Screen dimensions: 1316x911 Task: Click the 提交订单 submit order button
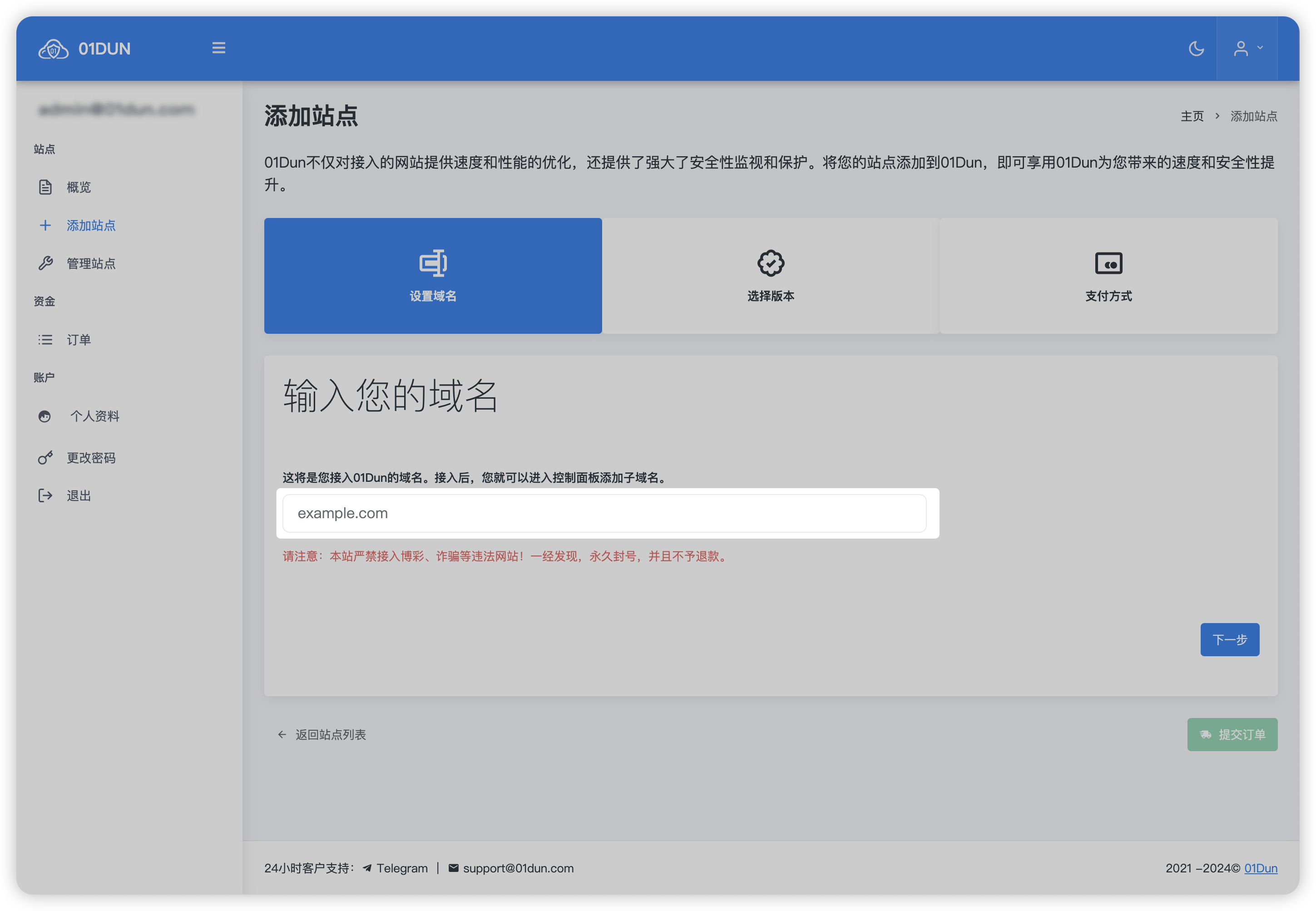(1233, 735)
